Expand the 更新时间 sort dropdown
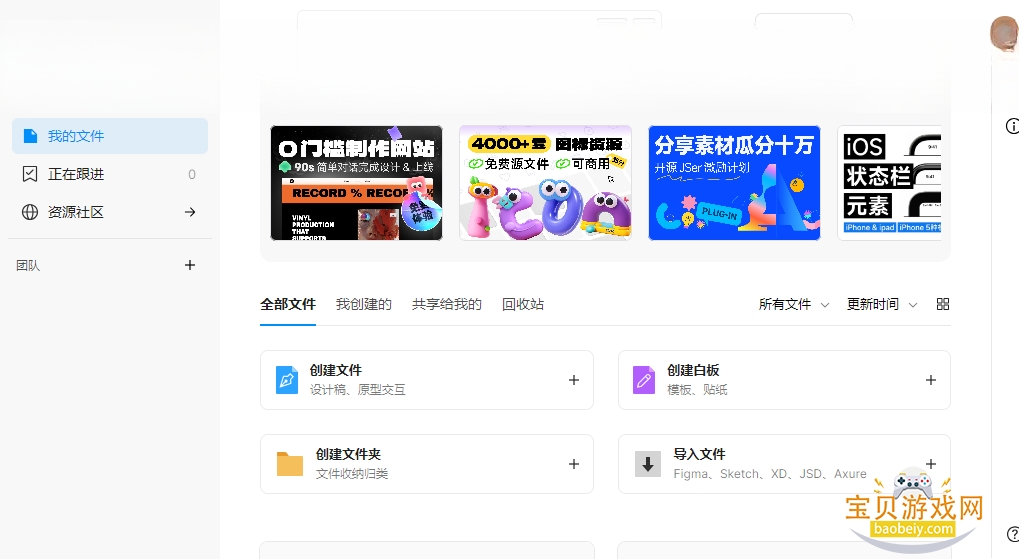1019x559 pixels. (882, 304)
